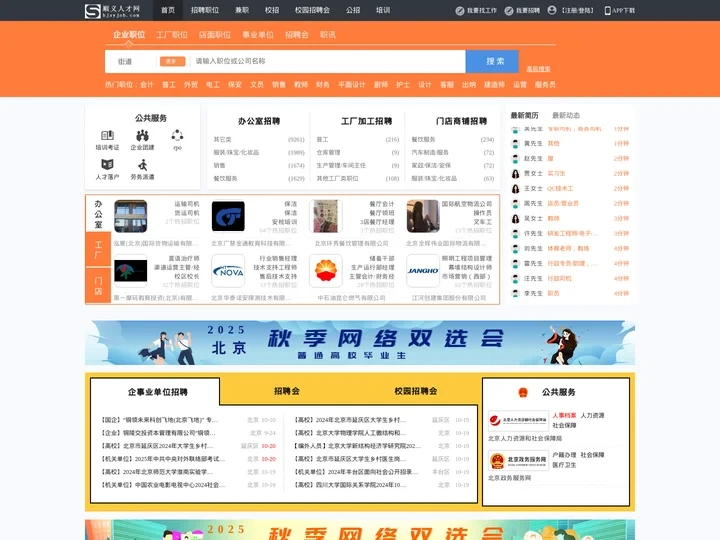Open 招聘职位 in top navigation
The image size is (720, 540).
205,10
